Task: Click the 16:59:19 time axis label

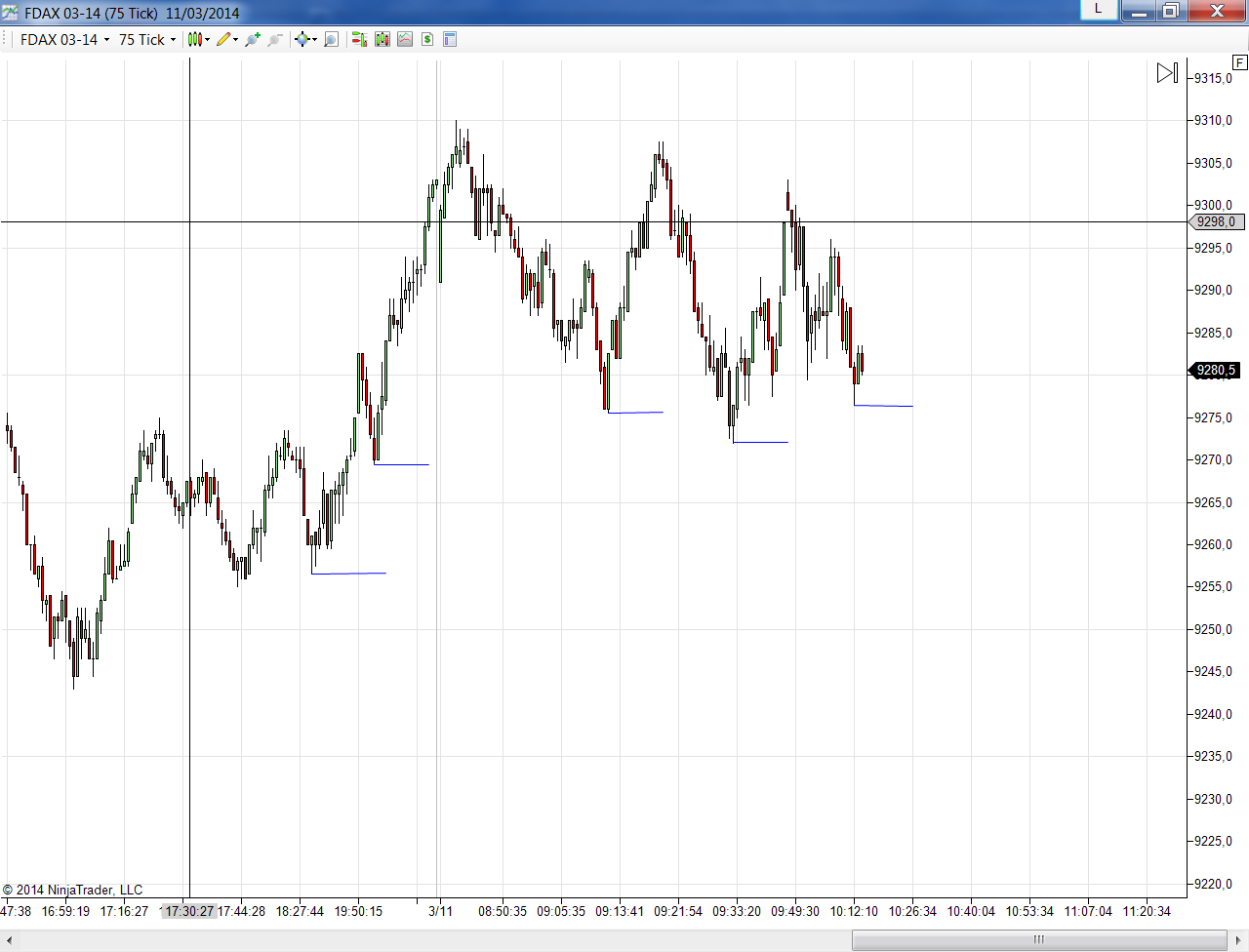Action: (65, 911)
